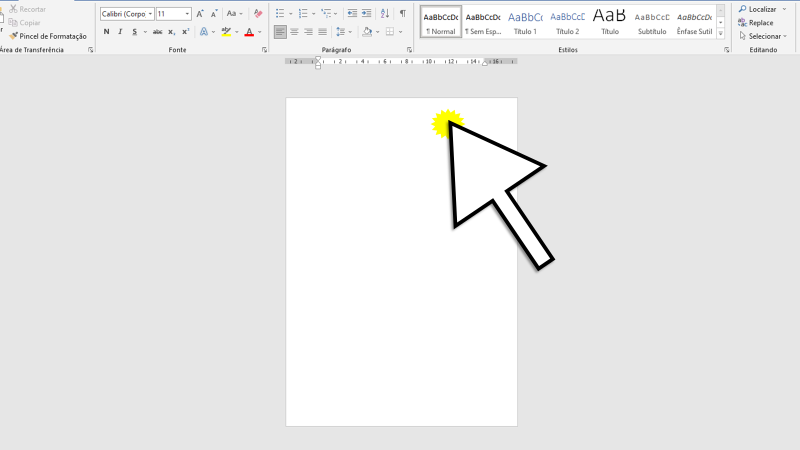The image size is (800, 450).
Task: Click the right indent marker on ruler
Action: tap(485, 63)
